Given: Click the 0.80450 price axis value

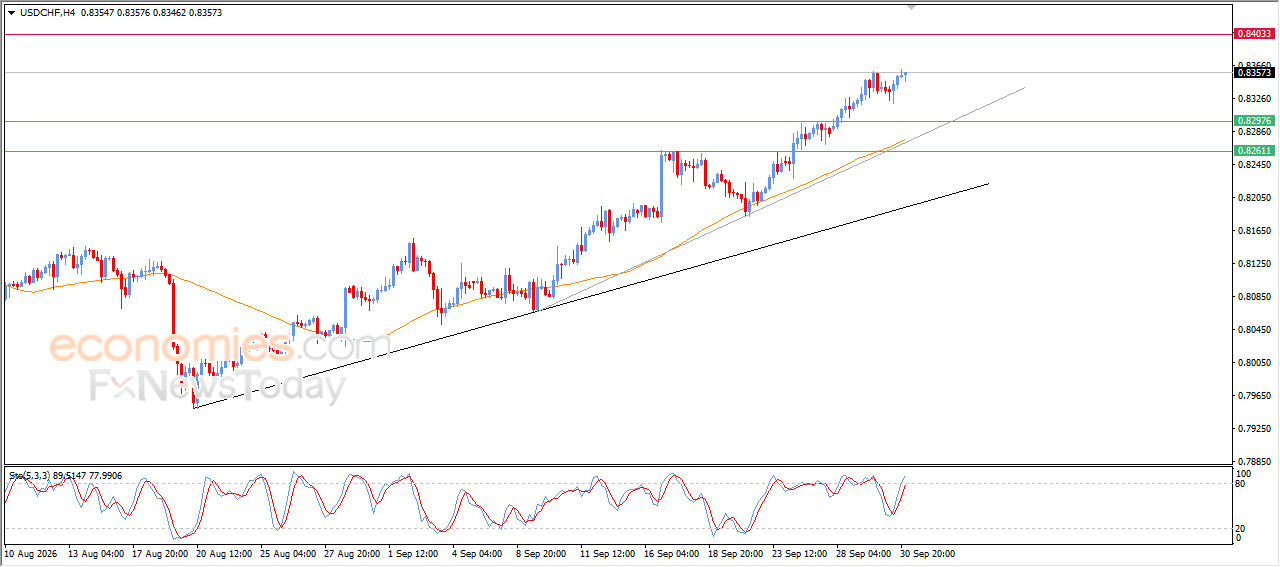Looking at the screenshot, I should coord(1255,330).
